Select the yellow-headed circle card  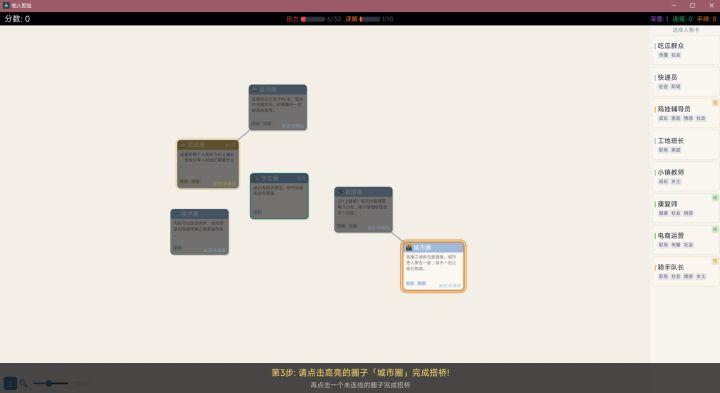point(208,164)
